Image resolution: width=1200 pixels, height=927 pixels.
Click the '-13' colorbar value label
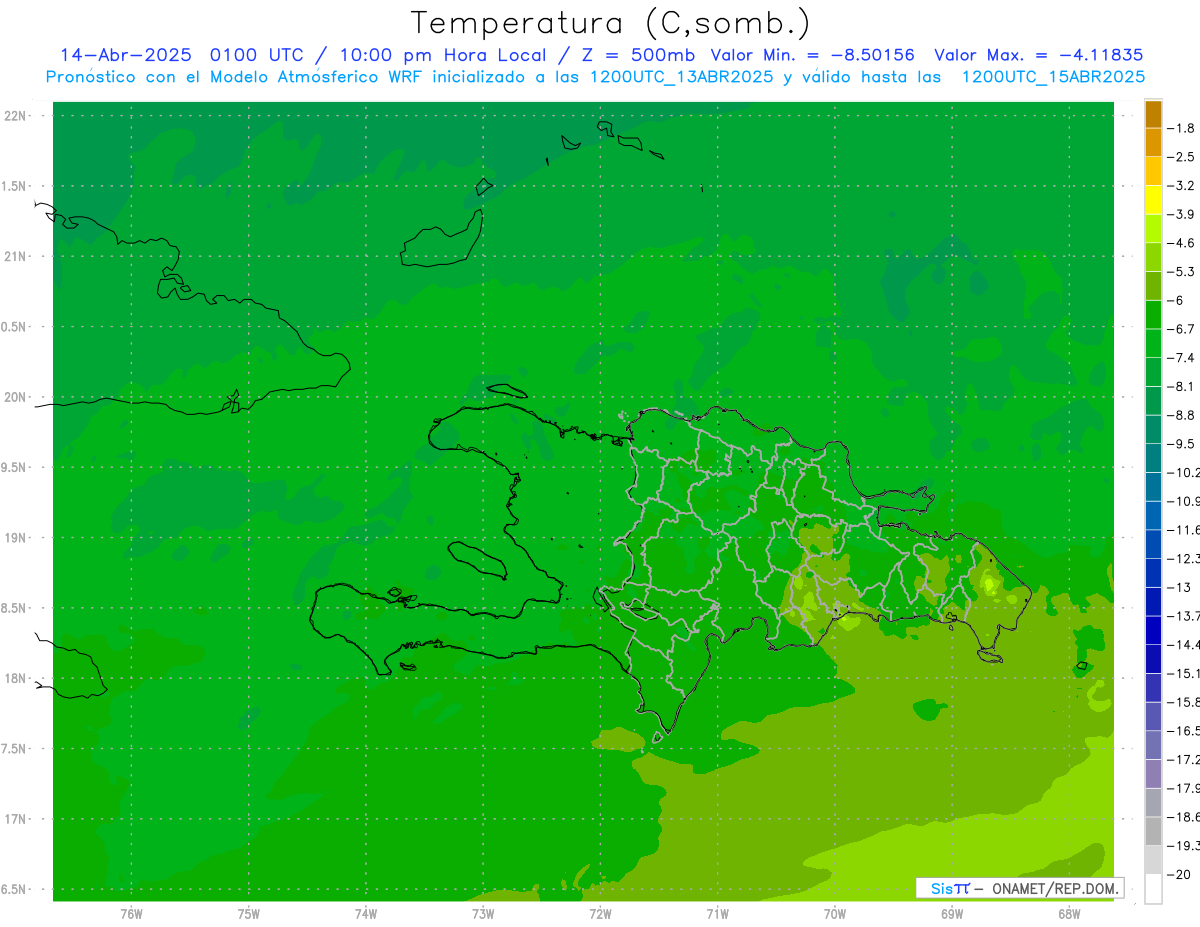(x=1179, y=587)
